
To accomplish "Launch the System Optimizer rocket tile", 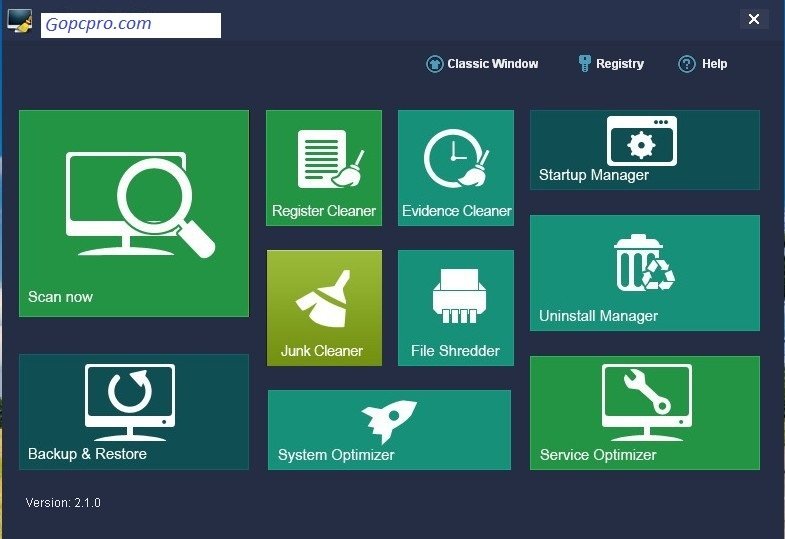I will point(389,430).
